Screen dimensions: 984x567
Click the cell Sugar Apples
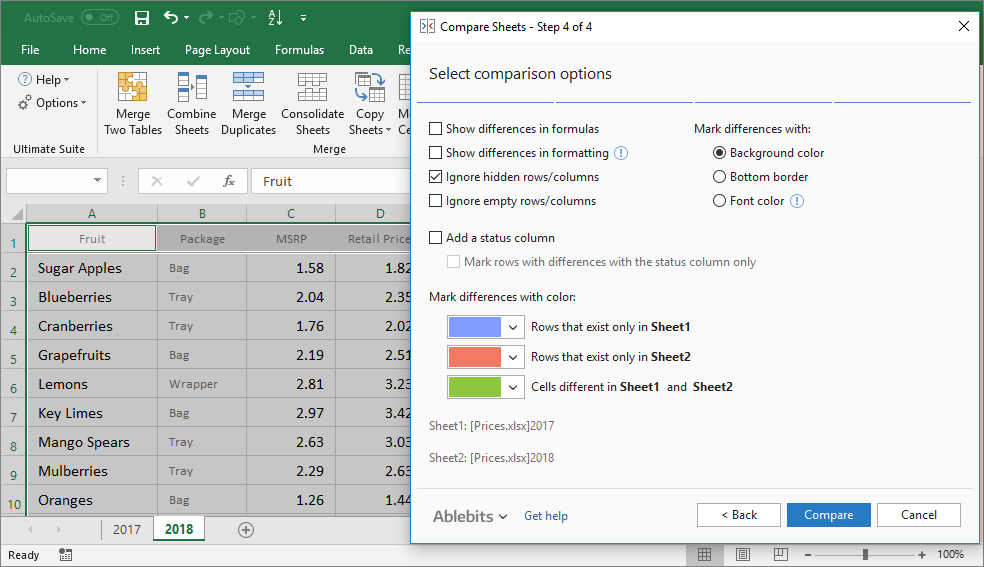(x=92, y=268)
